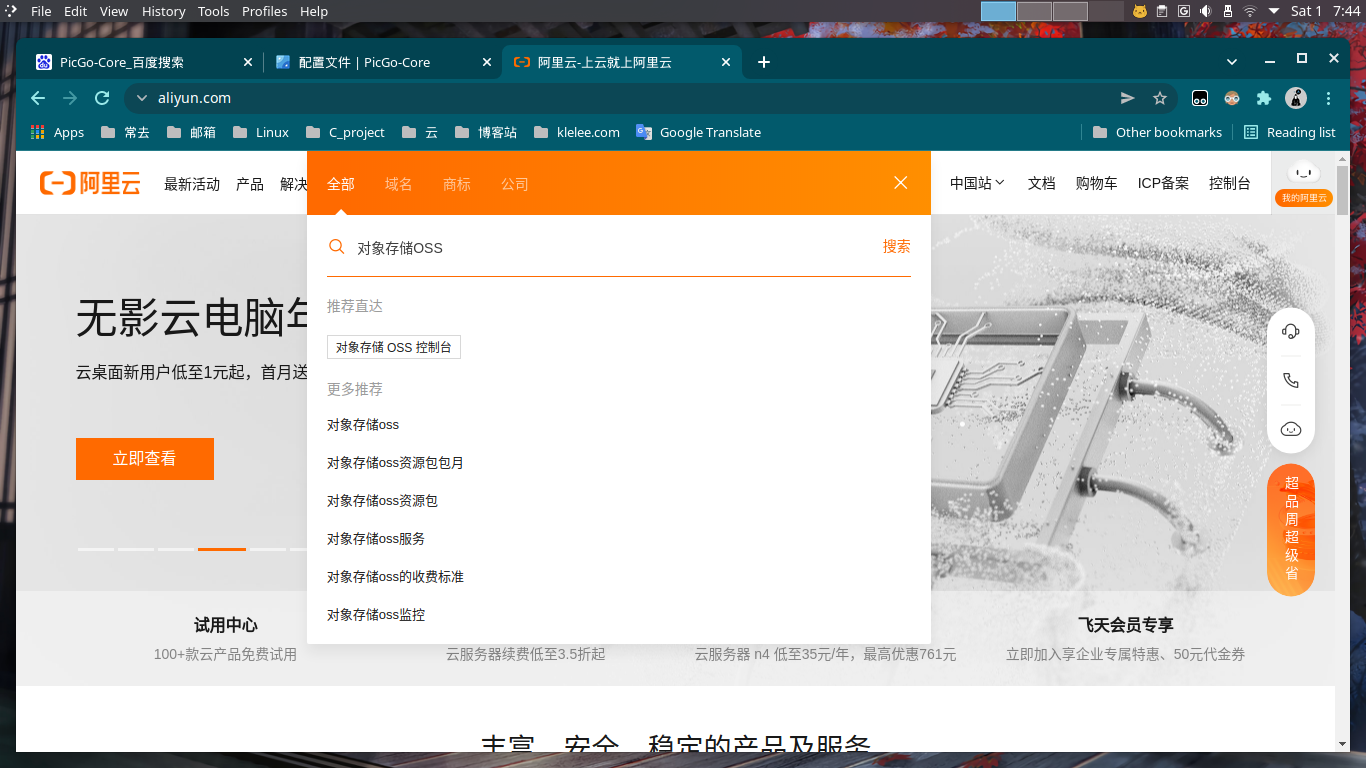Image resolution: width=1366 pixels, height=768 pixels.
Task: Open the Apps bookmarks shortcut
Action: point(58,132)
